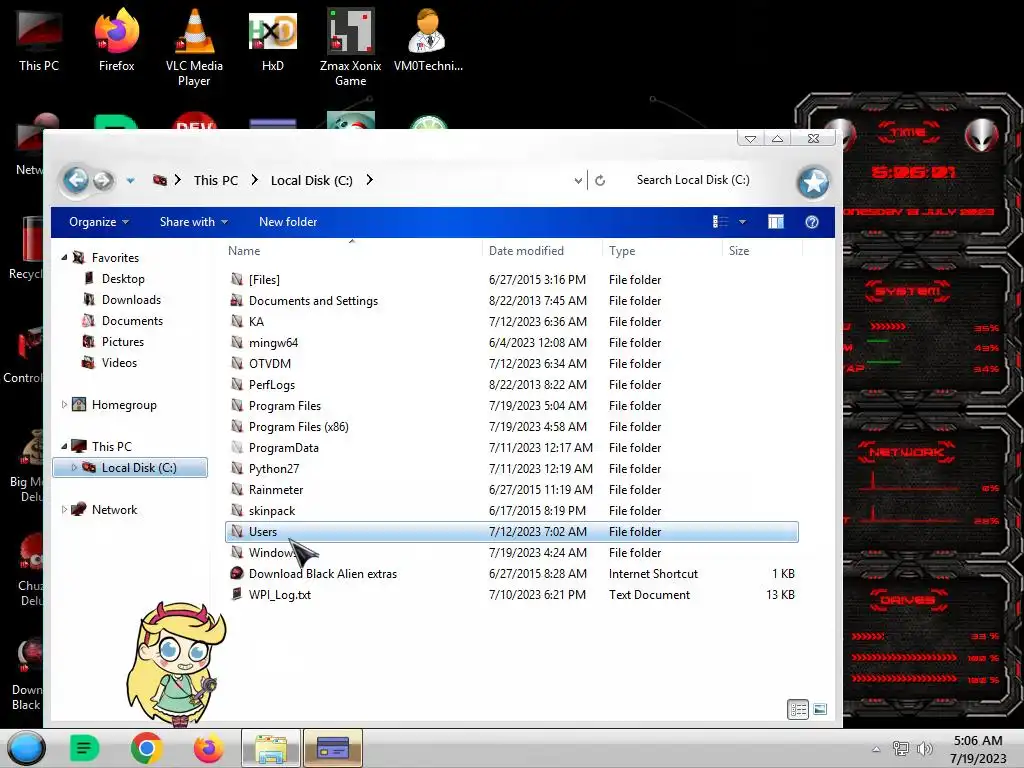Select the Documents and Settings folder icon
This screenshot has height=768, width=1024.
(x=237, y=300)
